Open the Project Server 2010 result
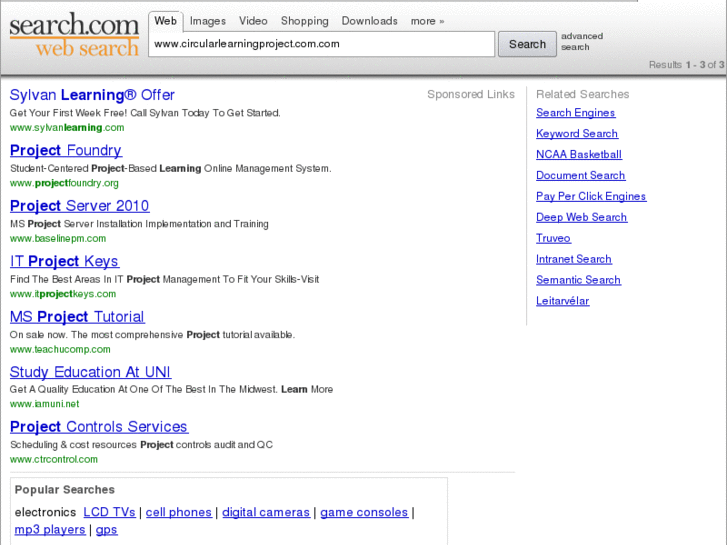 click(x=80, y=205)
